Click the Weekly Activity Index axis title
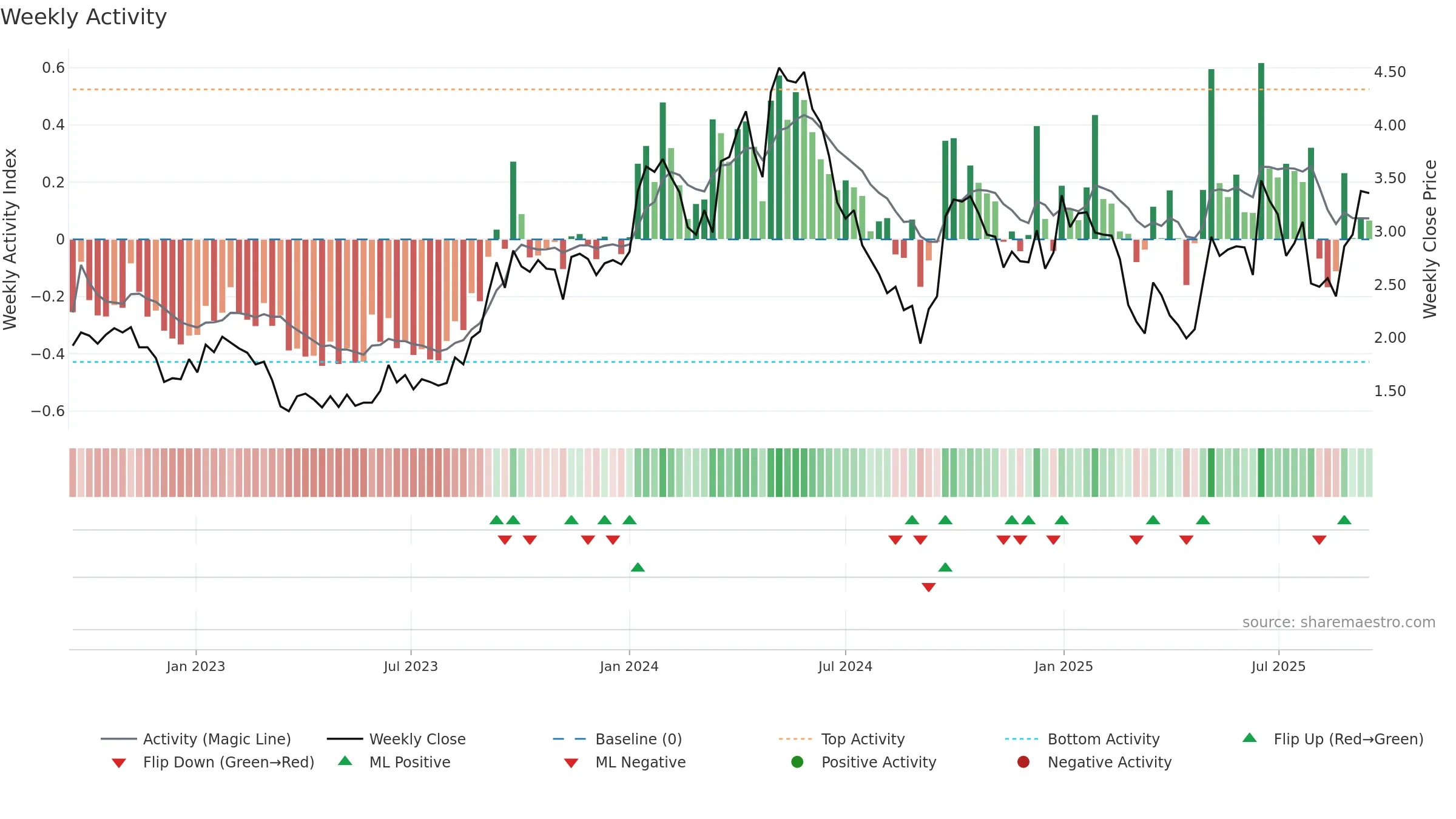The image size is (1456, 819). [x=10, y=239]
